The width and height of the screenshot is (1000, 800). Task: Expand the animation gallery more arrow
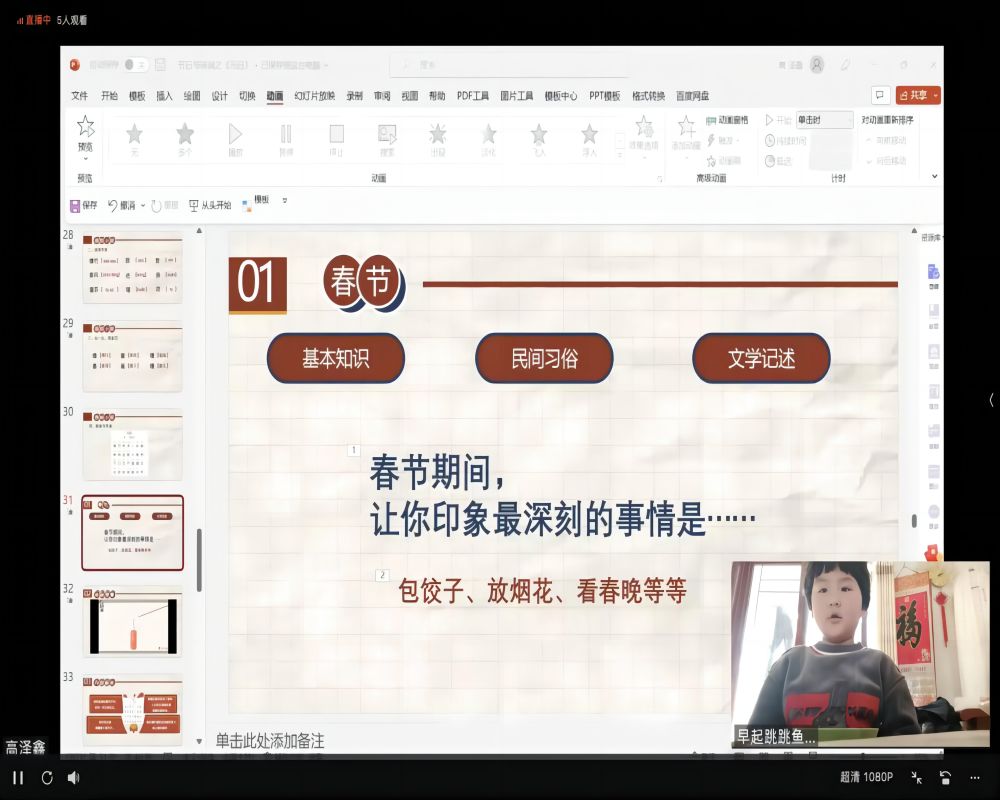(619, 153)
